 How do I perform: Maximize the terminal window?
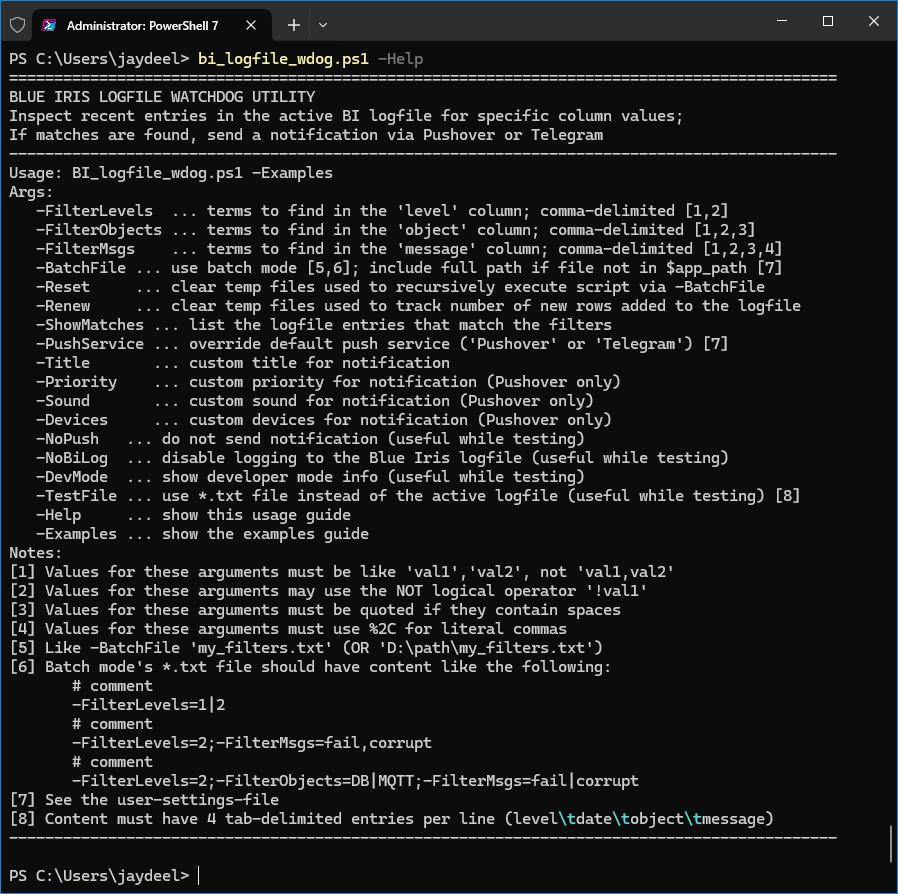tap(828, 21)
